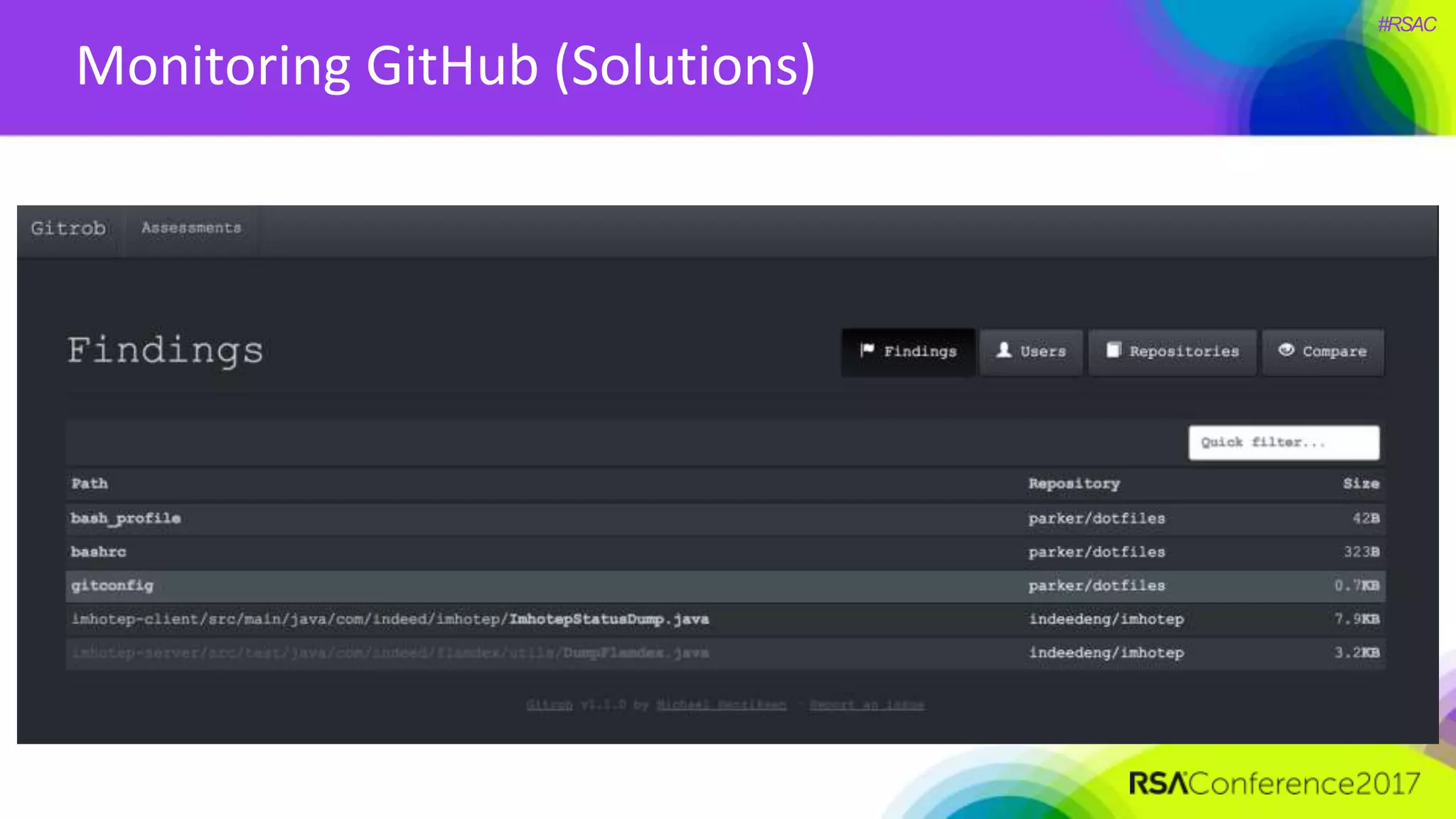Select the 7.9KB size value
Viewport: 1456px width, 819px height.
(1356, 619)
